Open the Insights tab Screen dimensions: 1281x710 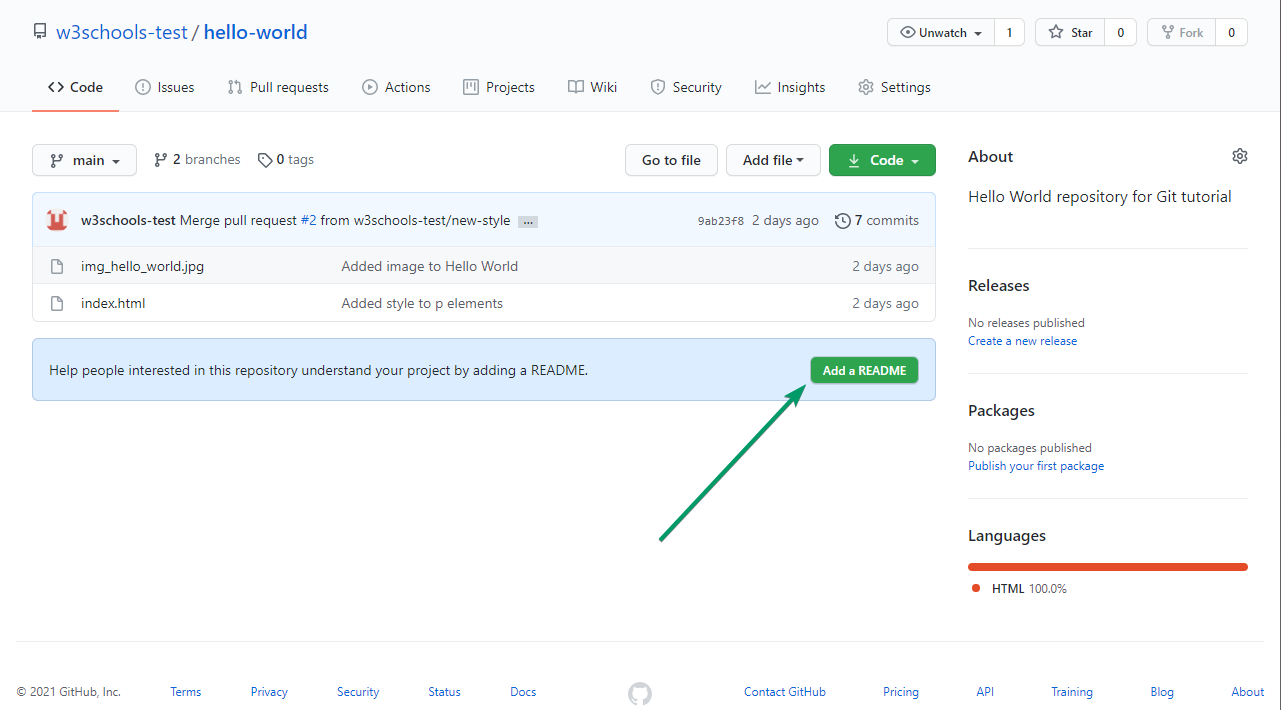(x=789, y=87)
